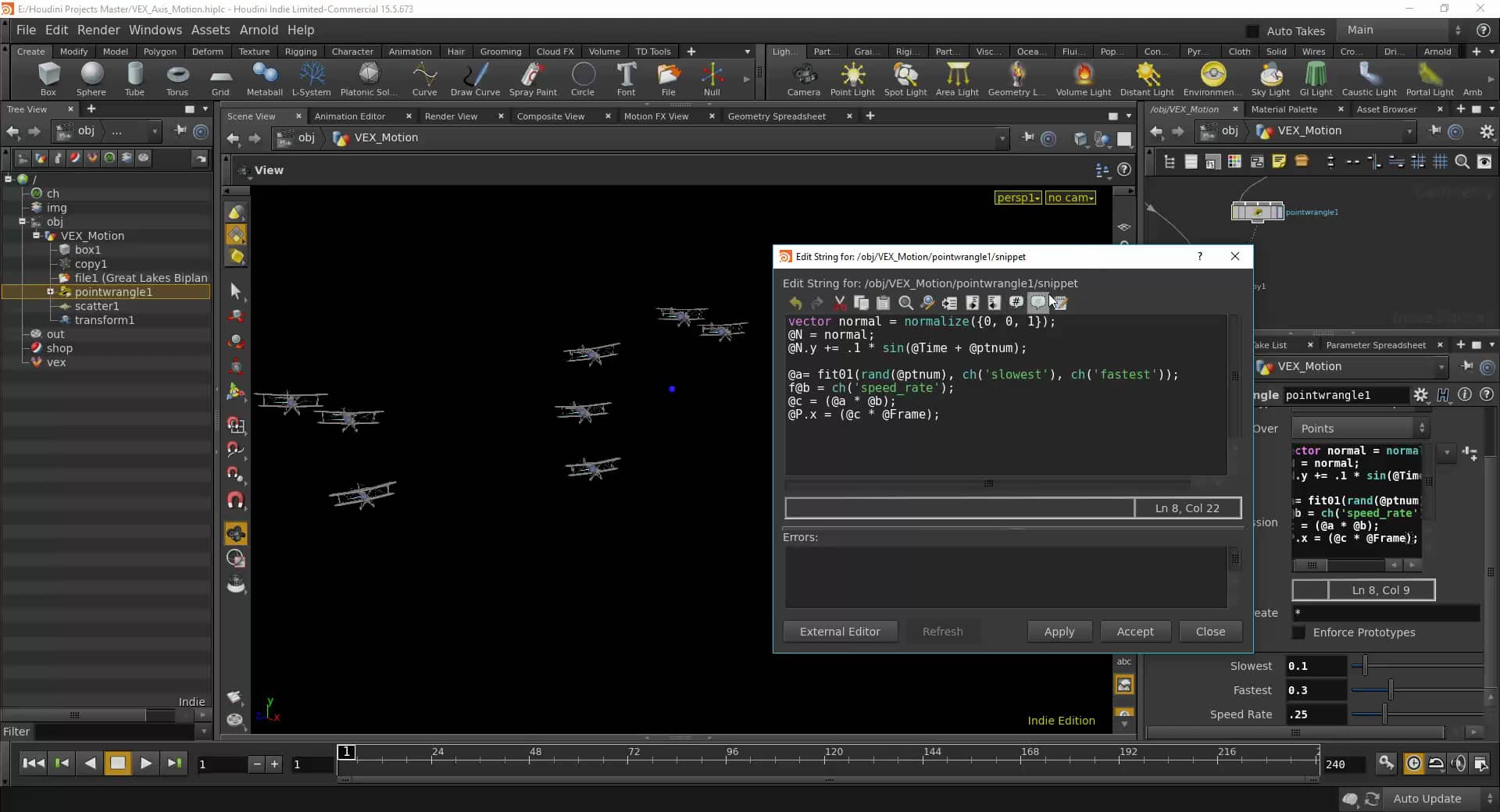This screenshot has height=812, width=1500.
Task: Click Apply in the Edit String dialog
Action: [x=1059, y=632]
